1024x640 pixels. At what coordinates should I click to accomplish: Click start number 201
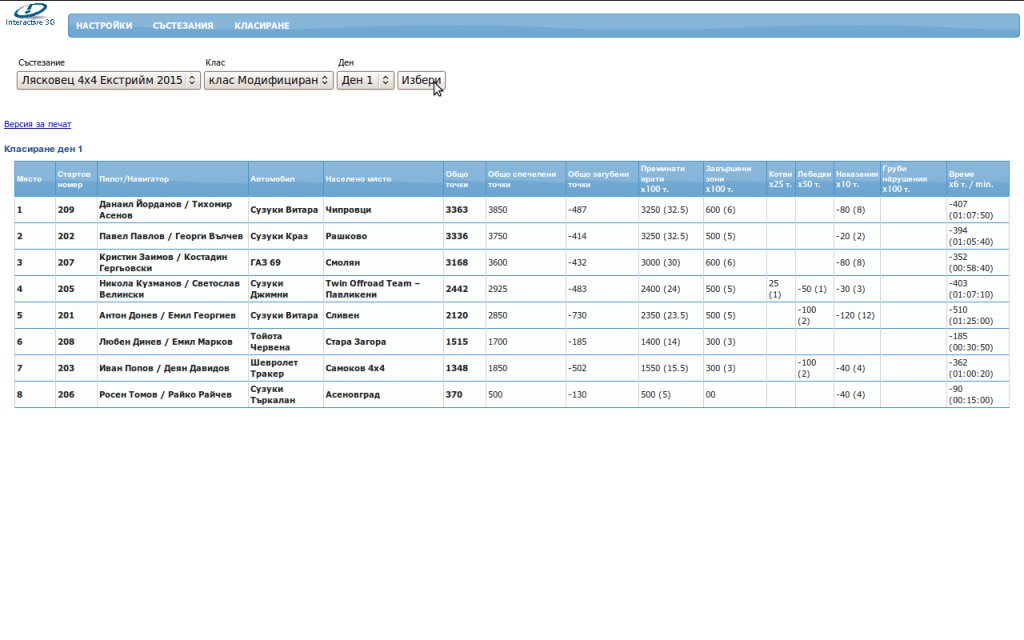66,315
